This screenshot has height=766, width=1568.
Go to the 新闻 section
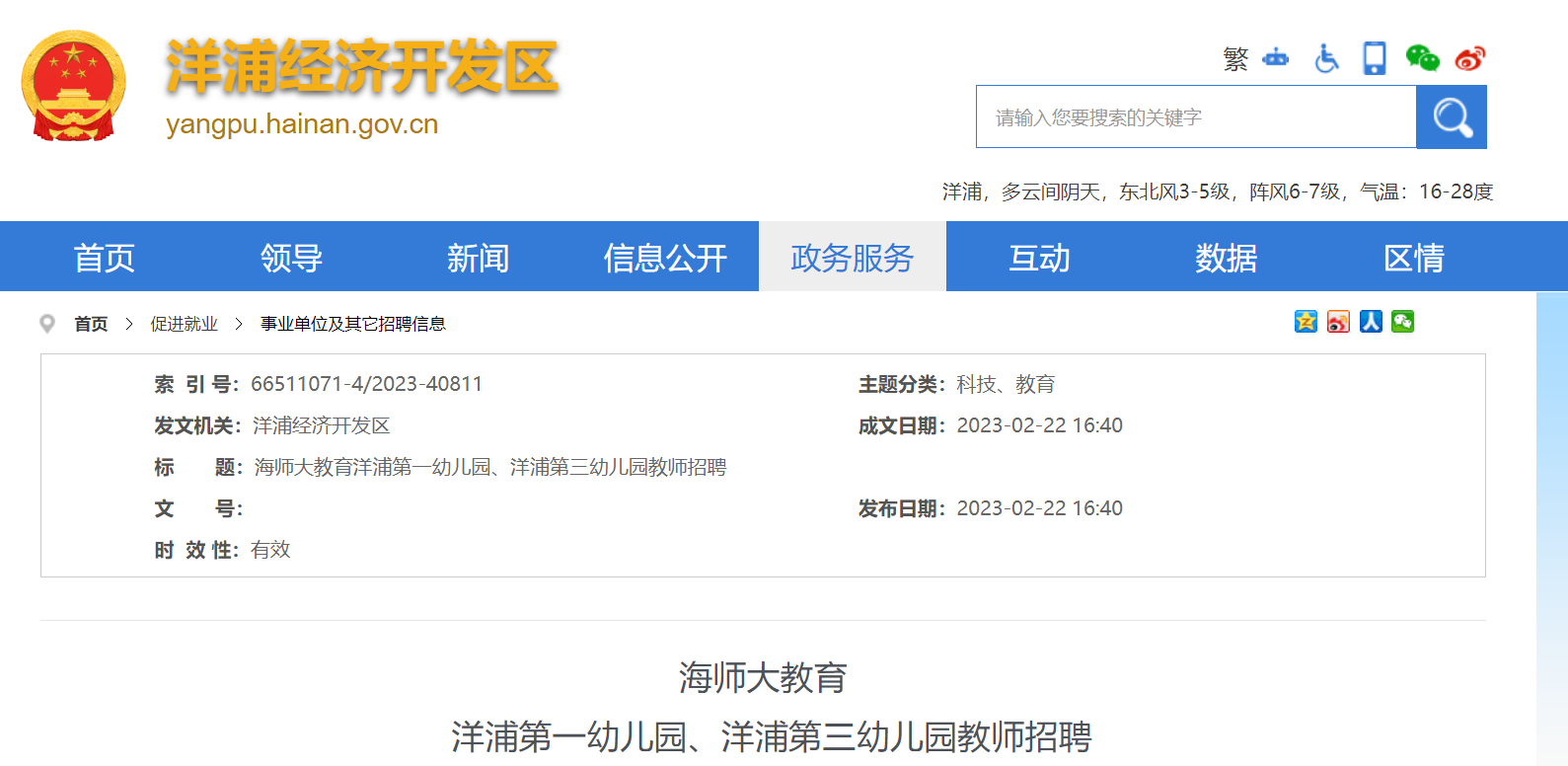tap(479, 258)
